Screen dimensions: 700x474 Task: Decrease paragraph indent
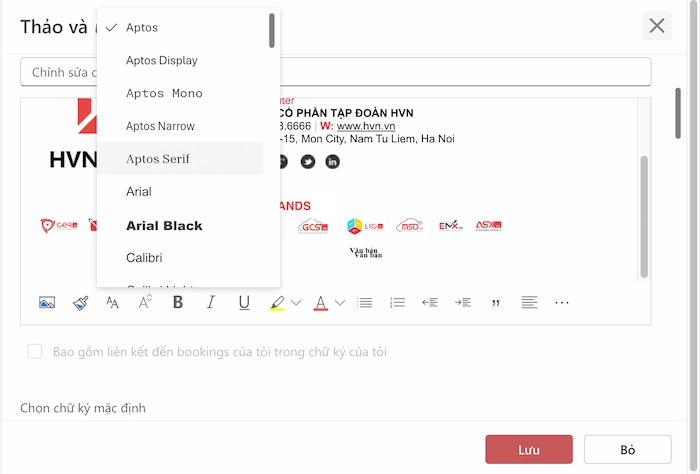coord(430,303)
